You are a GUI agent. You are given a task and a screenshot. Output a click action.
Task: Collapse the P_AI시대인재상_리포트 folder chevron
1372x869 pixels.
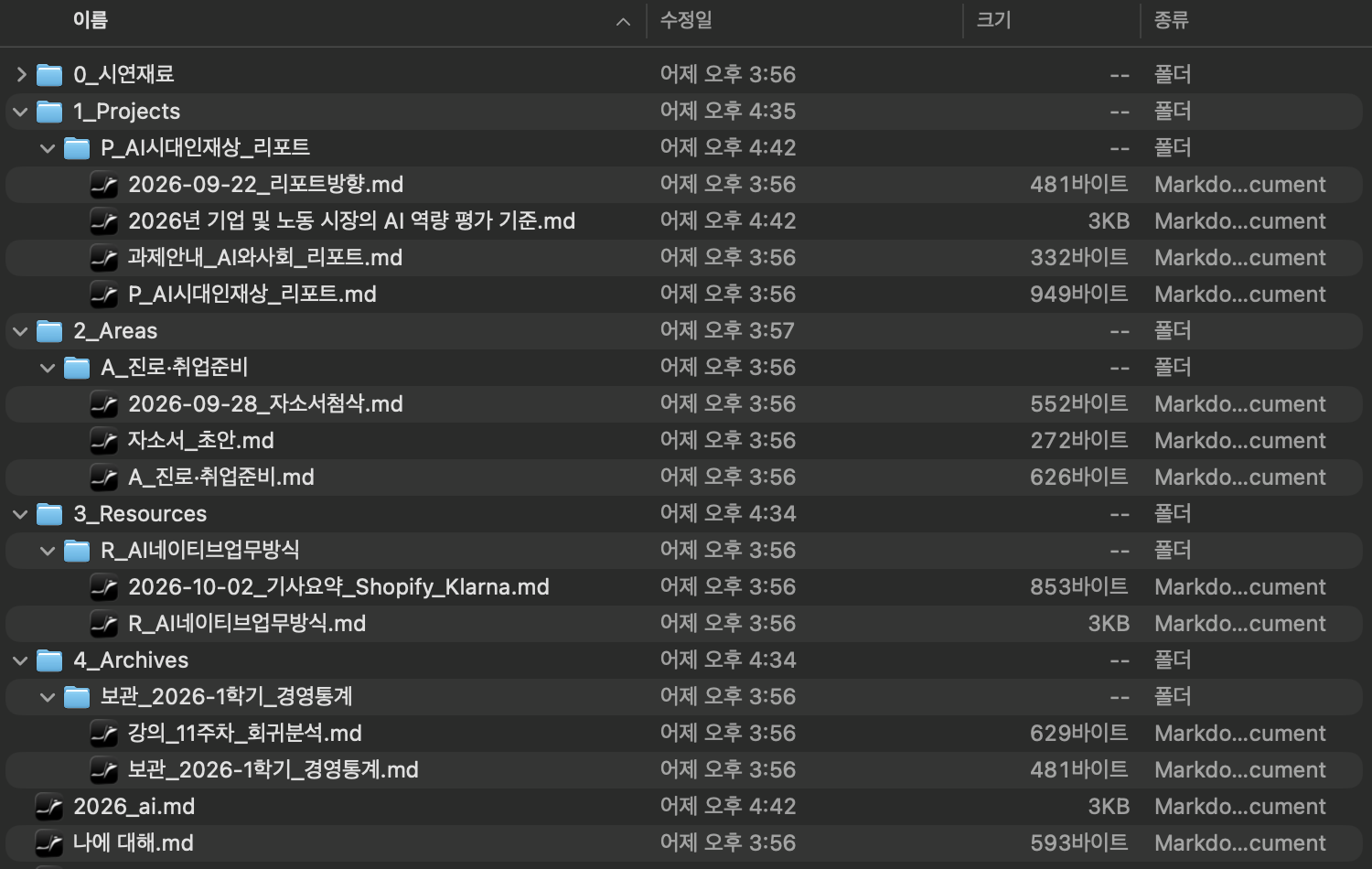tap(48, 148)
